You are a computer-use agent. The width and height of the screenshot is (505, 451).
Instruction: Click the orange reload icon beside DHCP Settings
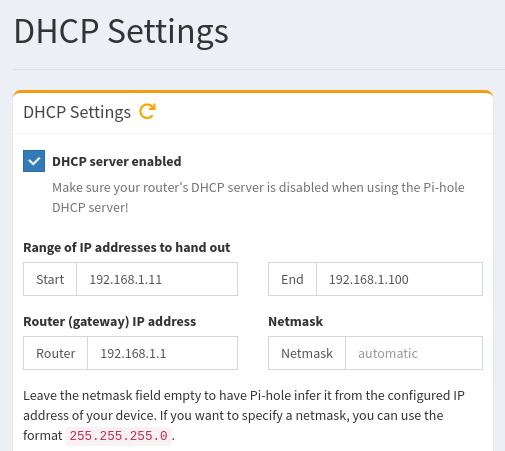(147, 111)
